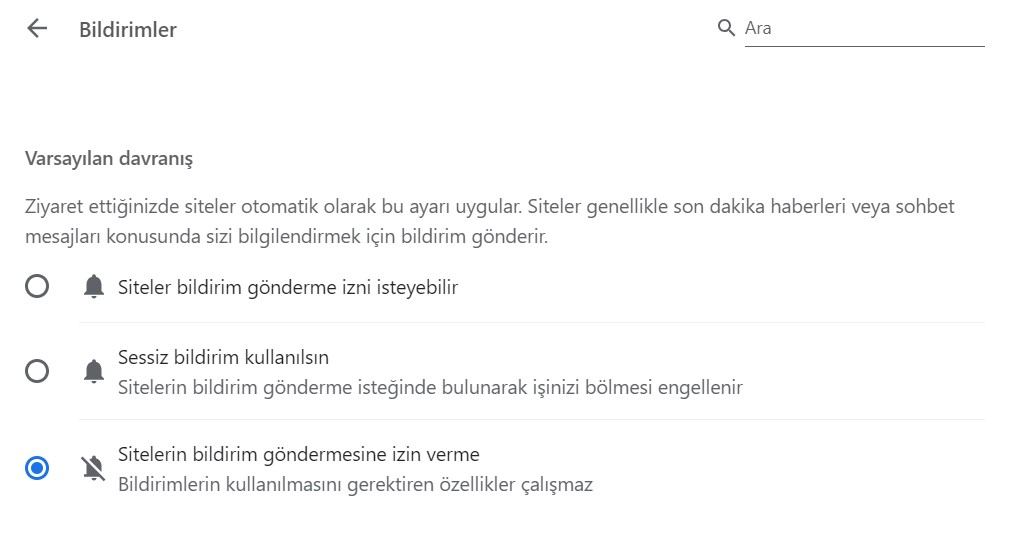This screenshot has width=1010, height=533.
Task: Click bell icon beside 'Siteler bildirim gönderme izni'
Action: (x=93, y=286)
